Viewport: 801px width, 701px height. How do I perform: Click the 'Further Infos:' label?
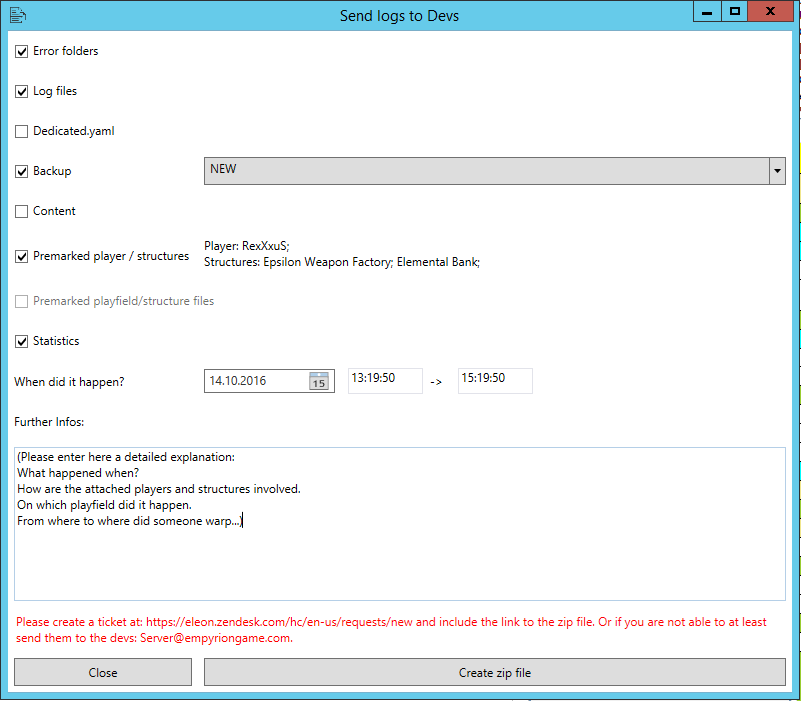49,422
